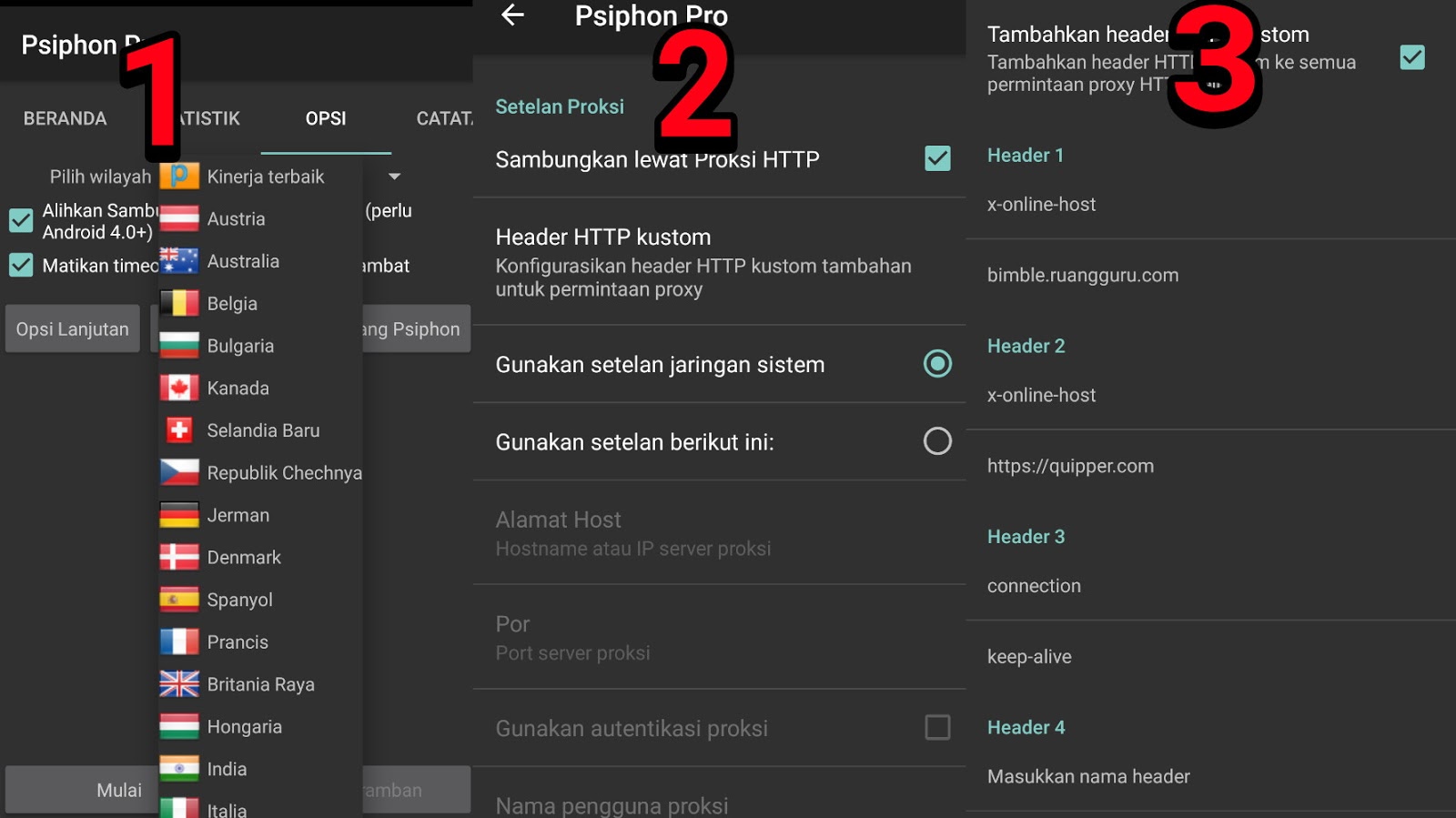Edit Header 1 name 'x-online-host'
The height and width of the screenshot is (818, 1456).
1210,205
